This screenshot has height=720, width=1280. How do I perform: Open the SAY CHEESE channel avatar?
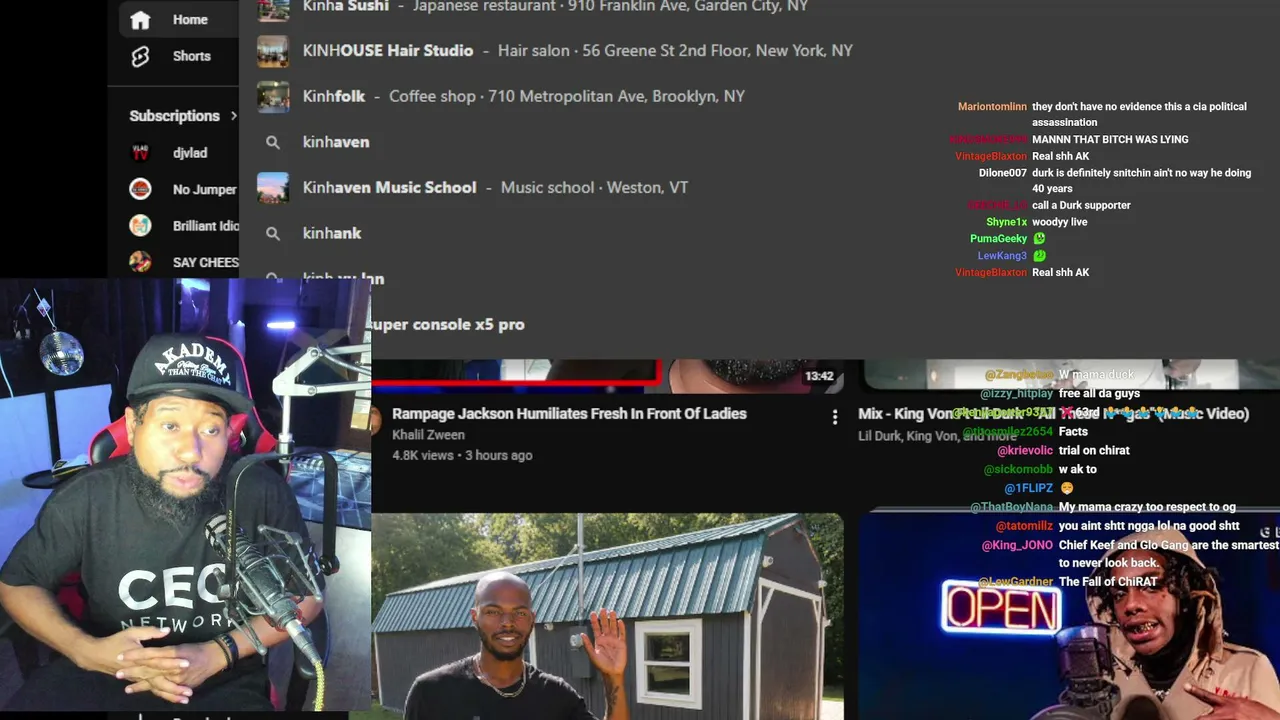[x=140, y=262]
